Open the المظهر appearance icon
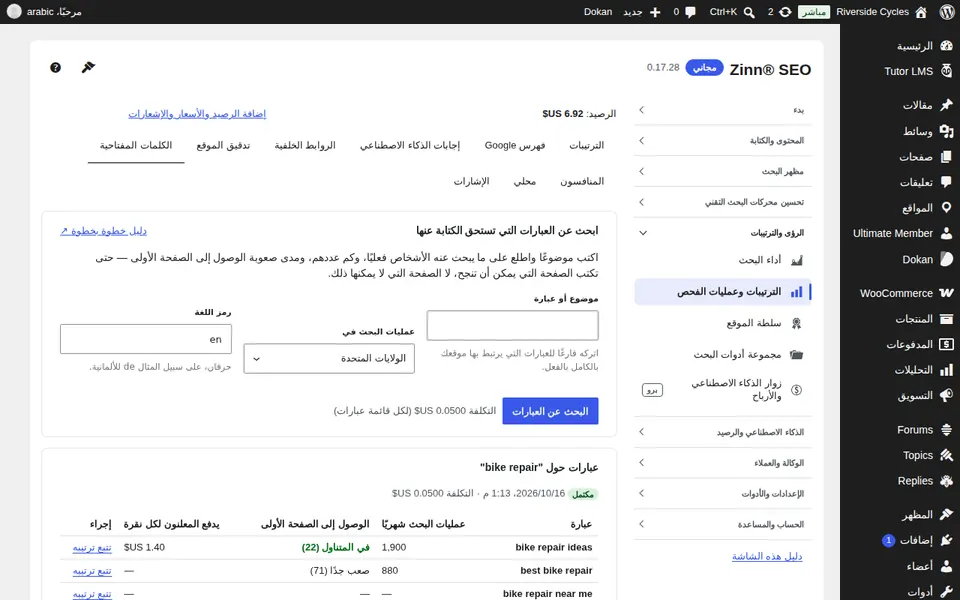Image resolution: width=960 pixels, height=600 pixels. pos(946,514)
